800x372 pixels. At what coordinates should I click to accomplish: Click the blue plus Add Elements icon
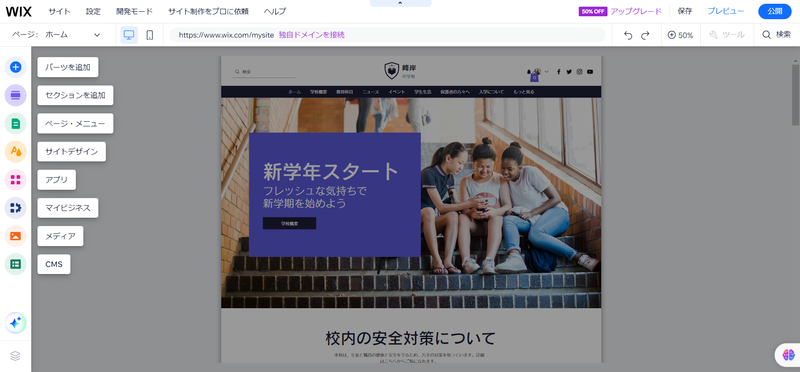click(x=15, y=67)
